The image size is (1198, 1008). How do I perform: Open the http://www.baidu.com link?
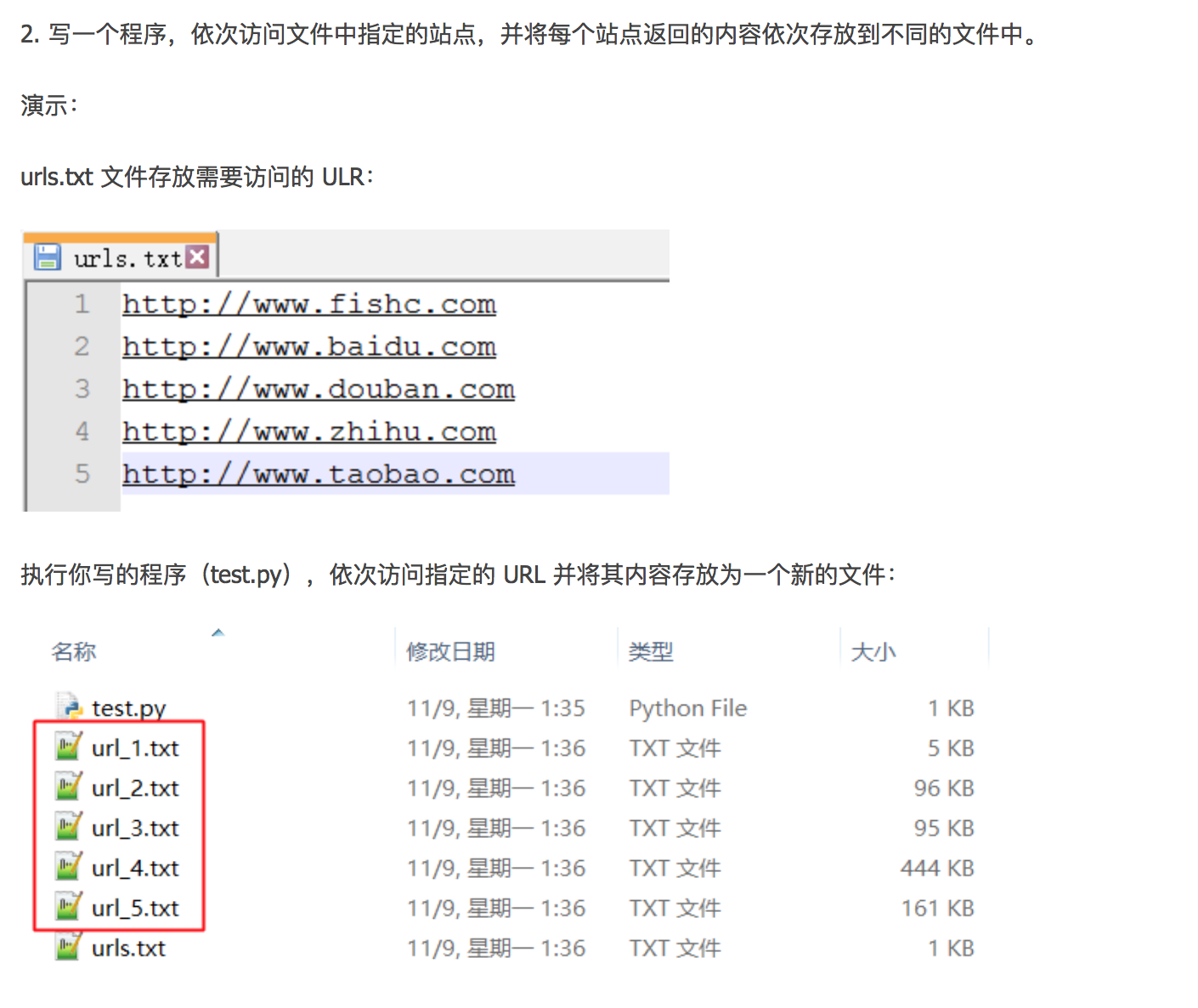pyautogui.click(x=308, y=347)
